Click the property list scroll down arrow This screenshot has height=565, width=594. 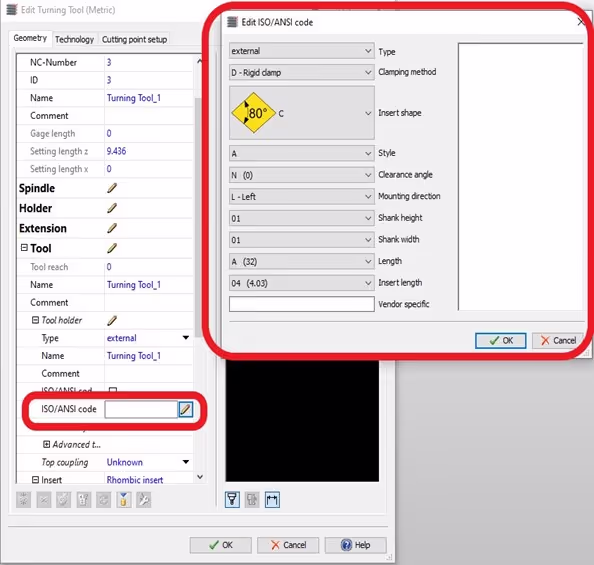point(200,477)
